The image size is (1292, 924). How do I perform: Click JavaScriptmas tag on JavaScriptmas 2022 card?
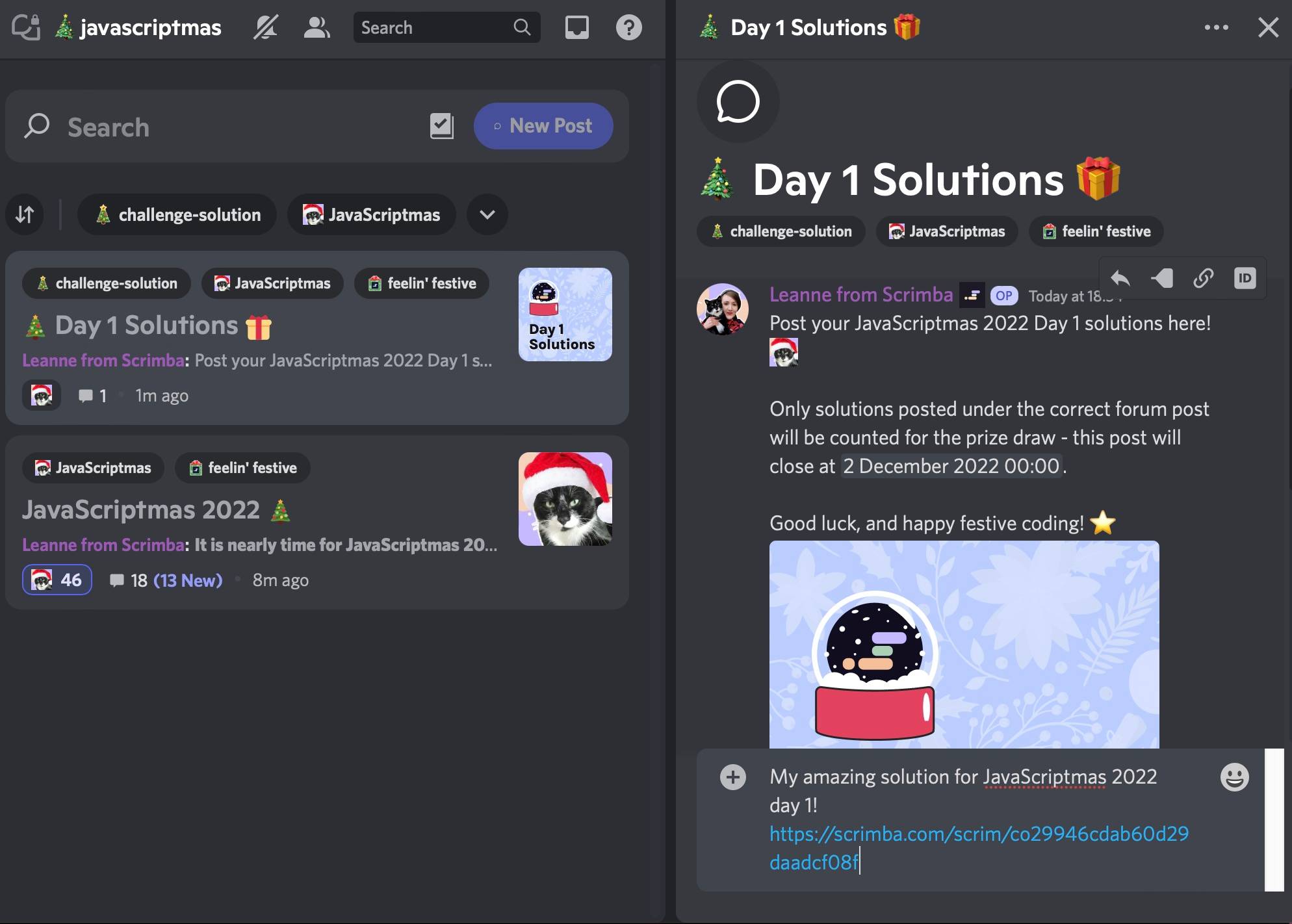(x=93, y=468)
